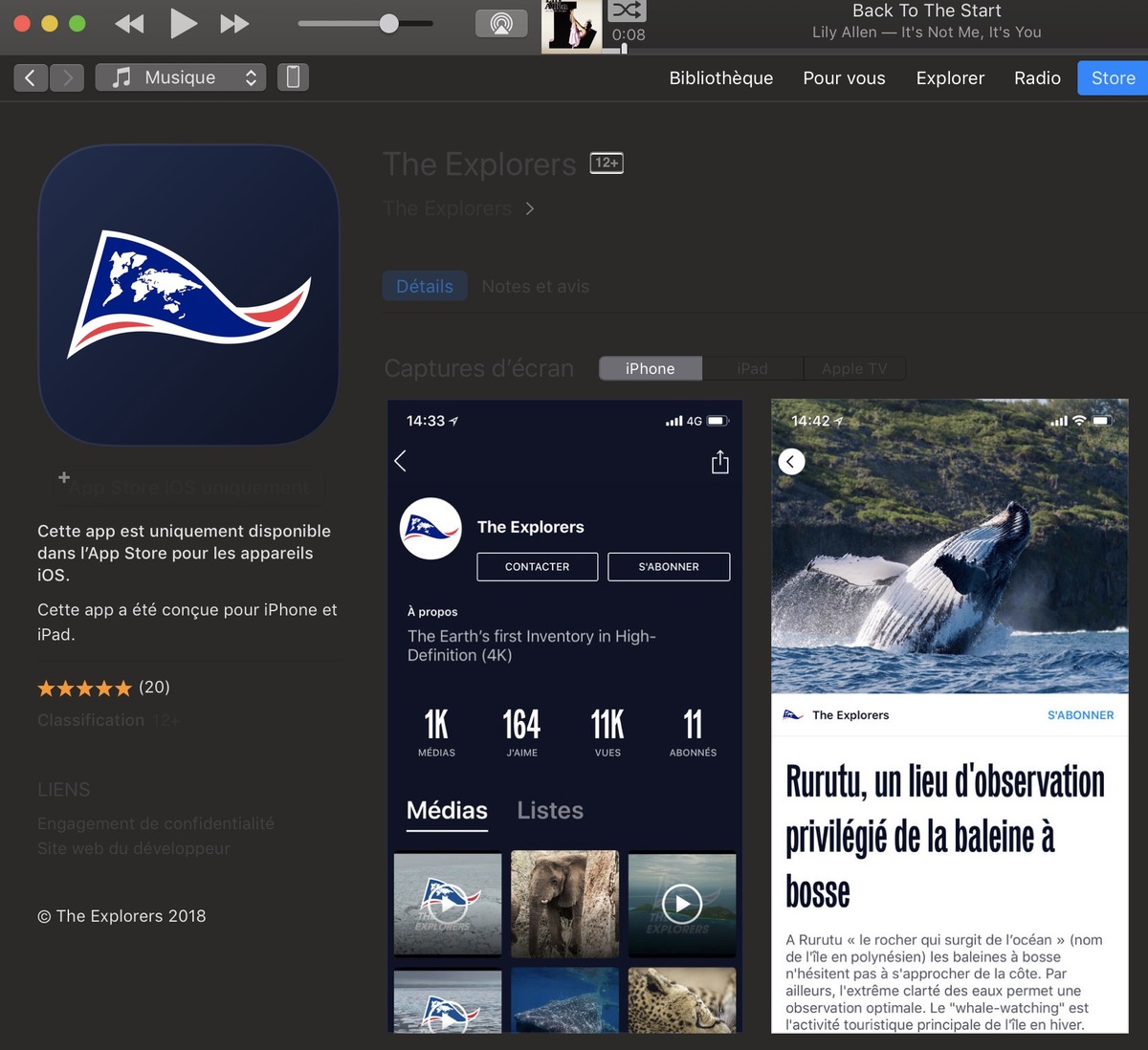Screen dimensions: 1148x1050
Task: Open The Explorers developer link with chevron
Action: click(459, 208)
